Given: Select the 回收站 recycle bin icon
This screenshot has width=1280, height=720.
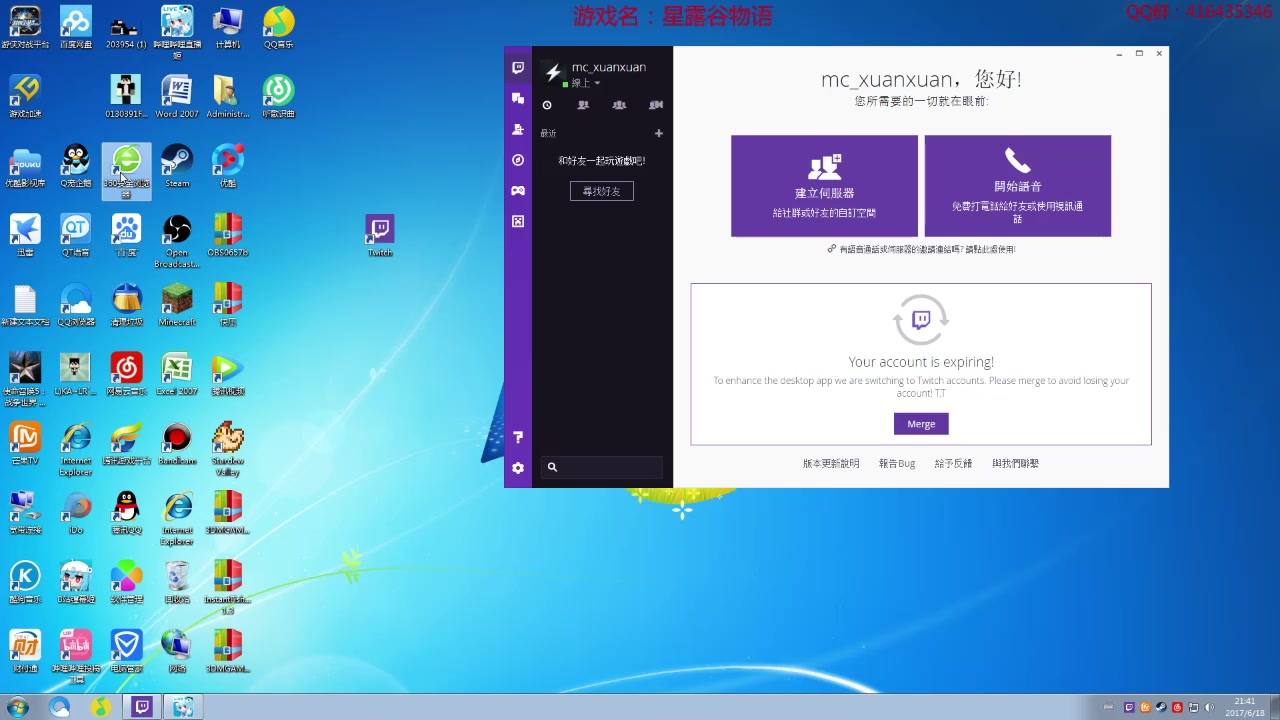Looking at the screenshot, I should pos(177,582).
